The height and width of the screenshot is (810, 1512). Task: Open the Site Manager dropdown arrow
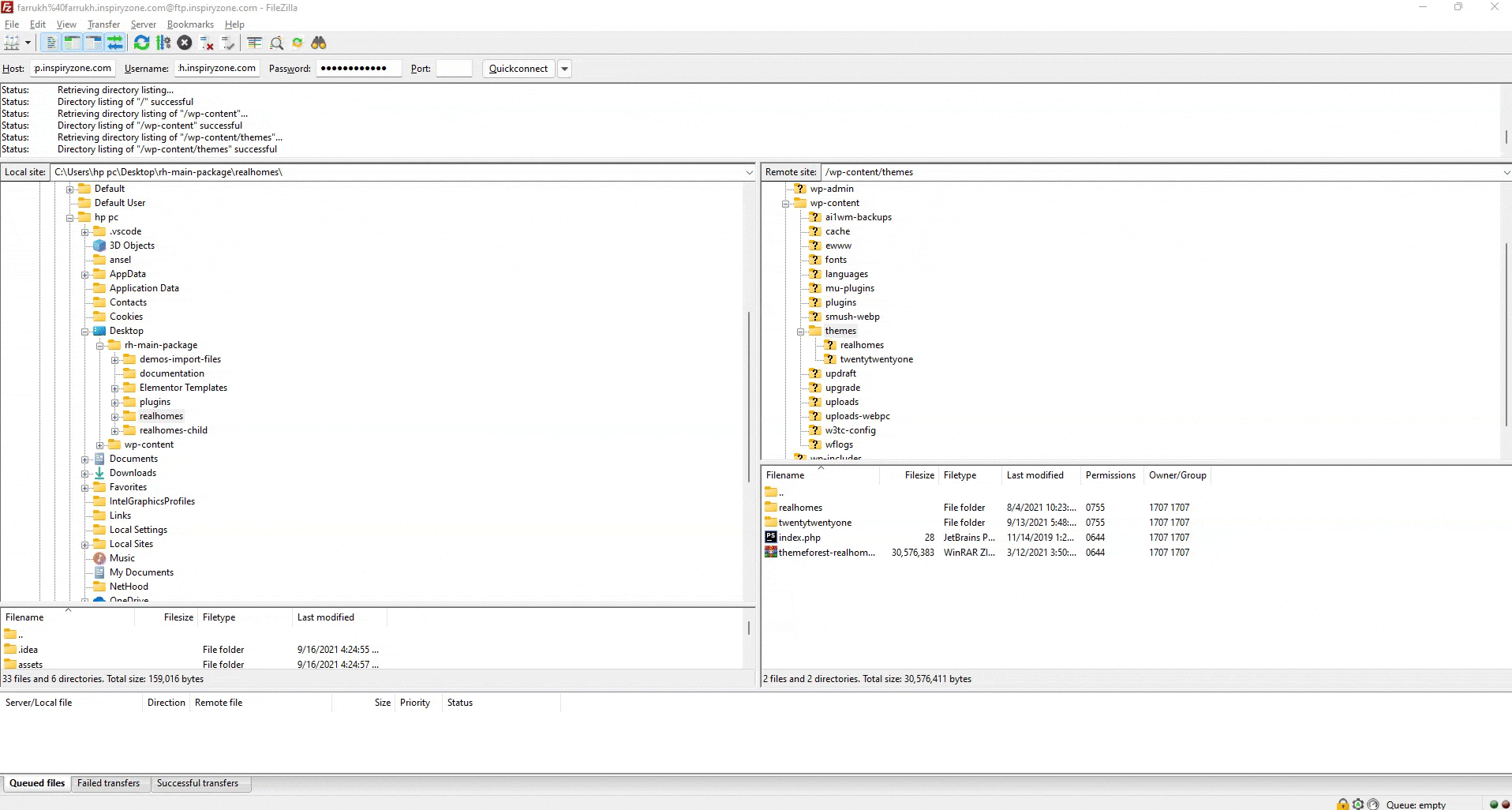pos(28,43)
